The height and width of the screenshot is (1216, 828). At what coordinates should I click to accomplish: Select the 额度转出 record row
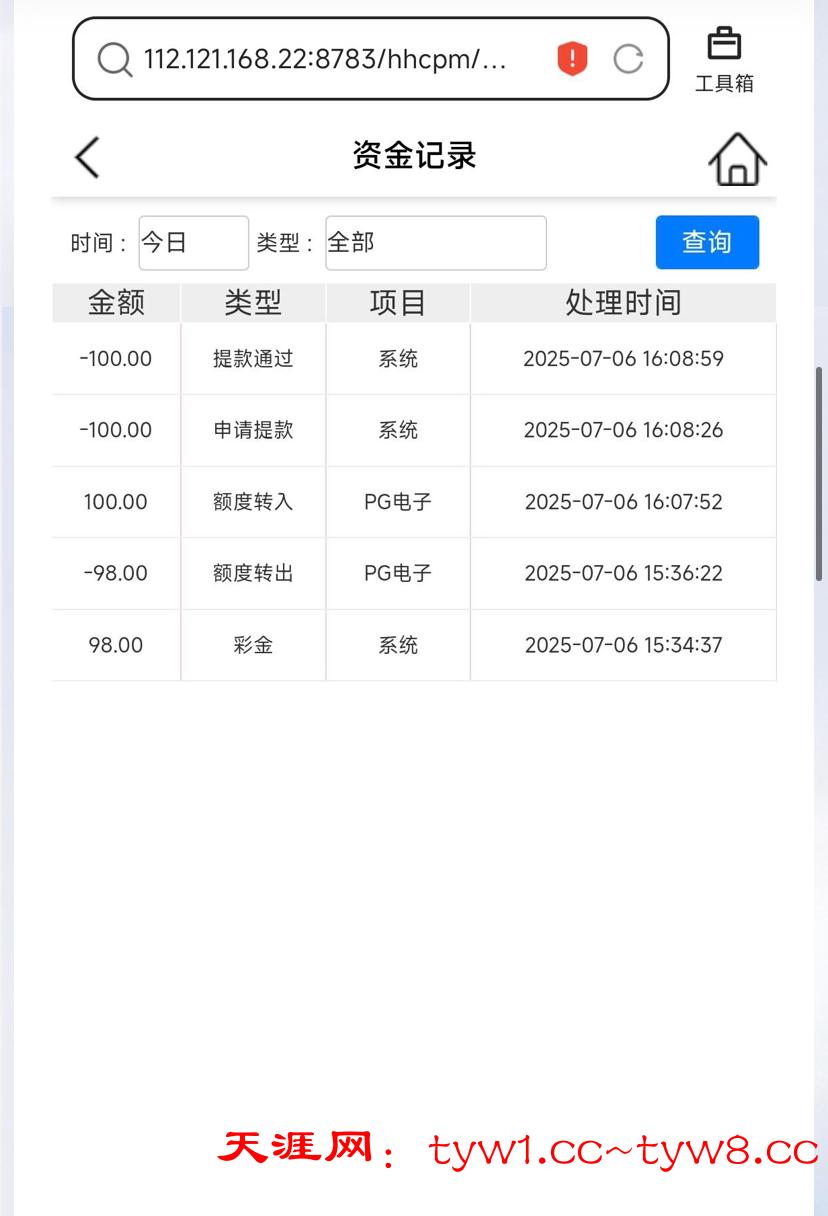[x=253, y=573]
